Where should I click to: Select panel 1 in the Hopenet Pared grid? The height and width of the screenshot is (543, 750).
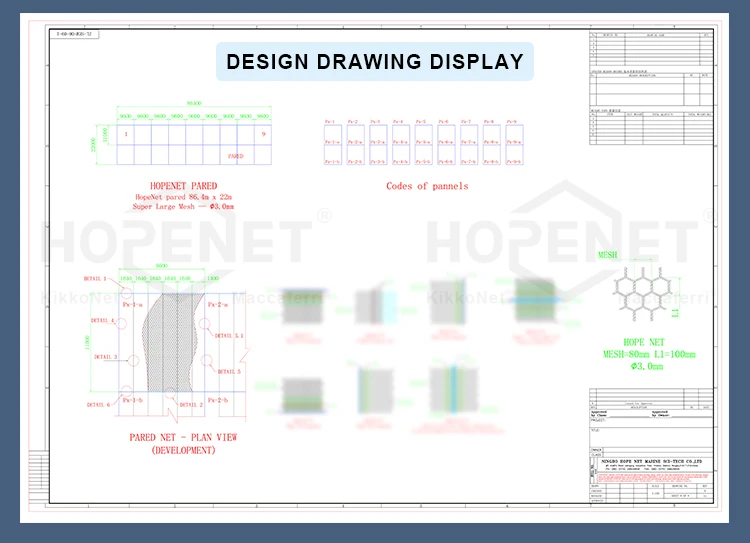pyautogui.click(x=126, y=134)
